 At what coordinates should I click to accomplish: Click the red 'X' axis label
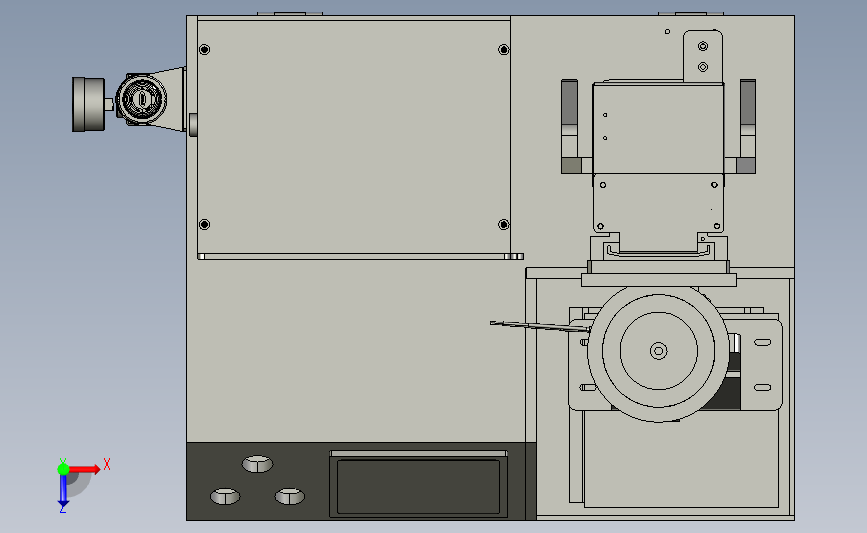tap(107, 464)
